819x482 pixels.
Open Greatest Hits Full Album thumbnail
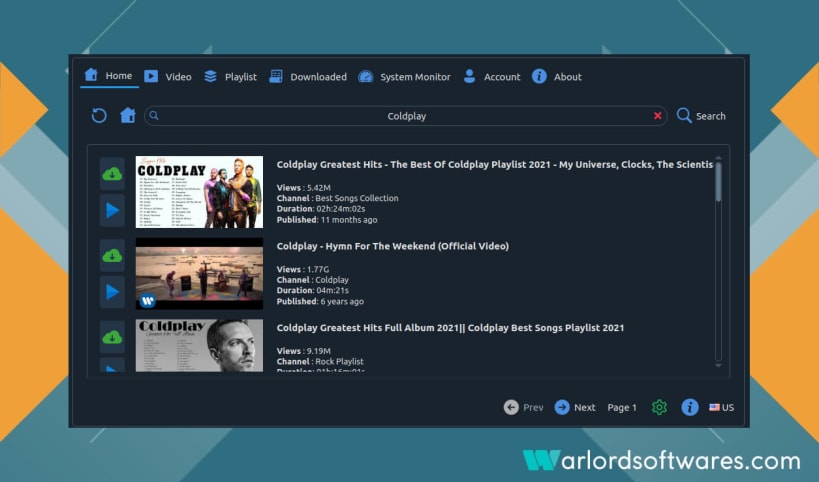(x=200, y=345)
